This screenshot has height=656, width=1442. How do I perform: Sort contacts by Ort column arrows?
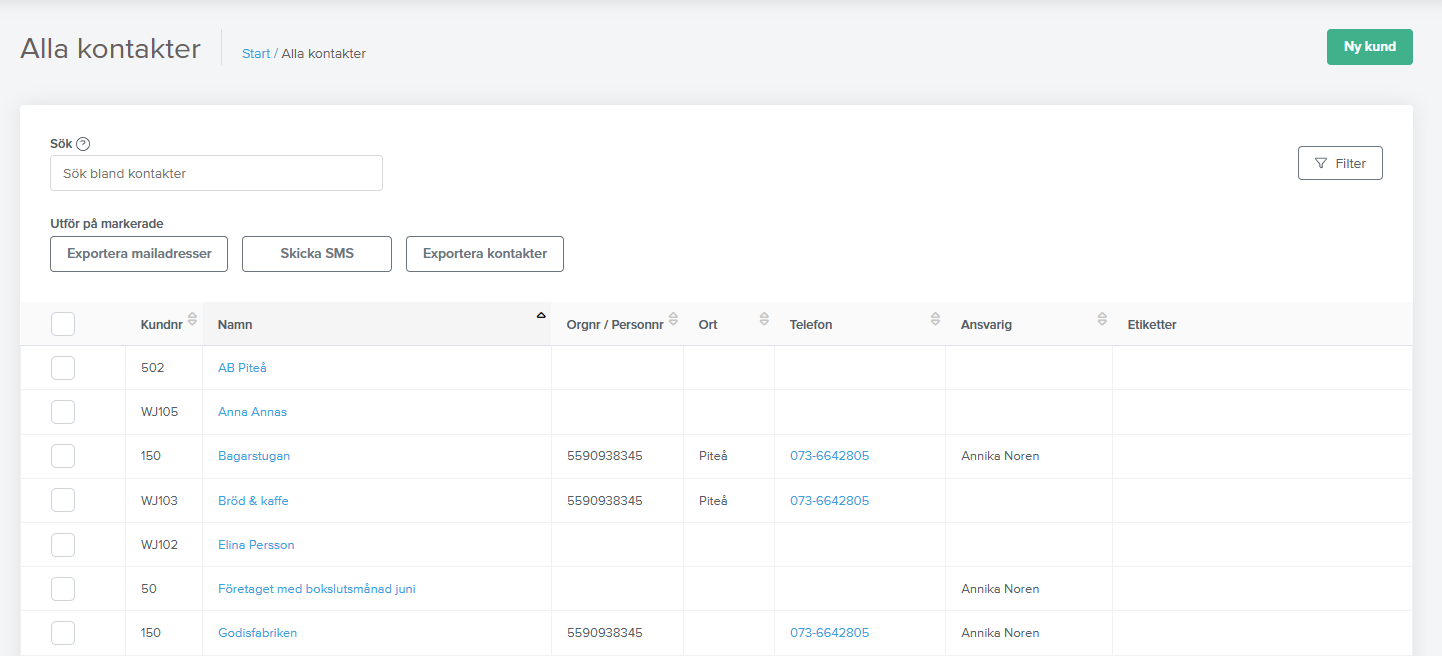click(764, 319)
